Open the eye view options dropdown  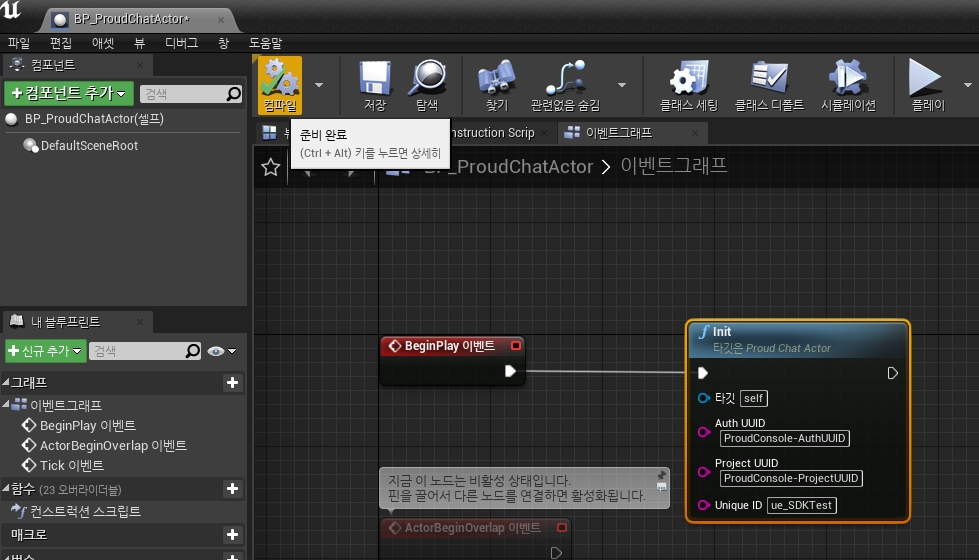[x=221, y=351]
